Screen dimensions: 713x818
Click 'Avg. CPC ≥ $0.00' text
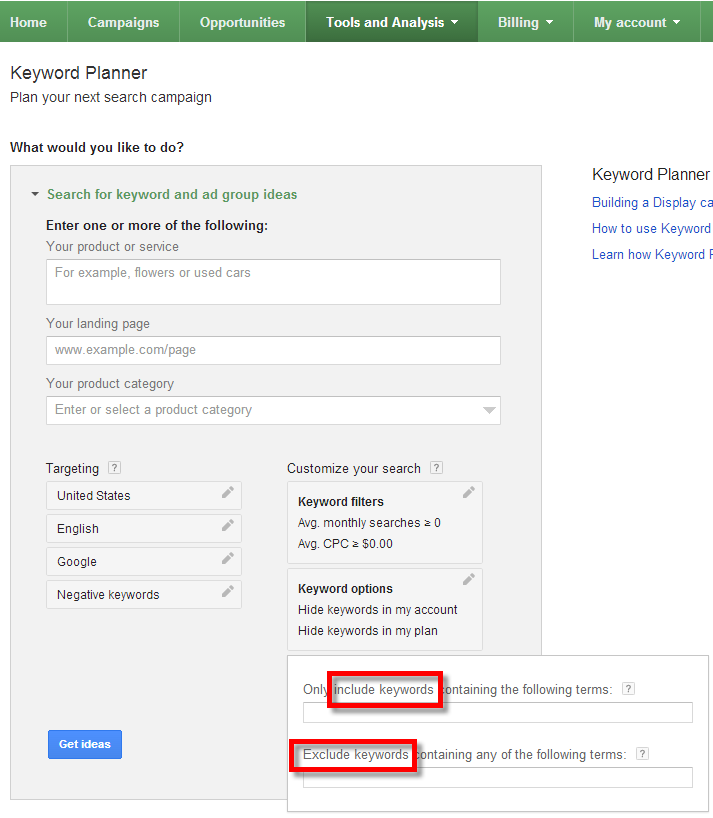[x=345, y=544]
